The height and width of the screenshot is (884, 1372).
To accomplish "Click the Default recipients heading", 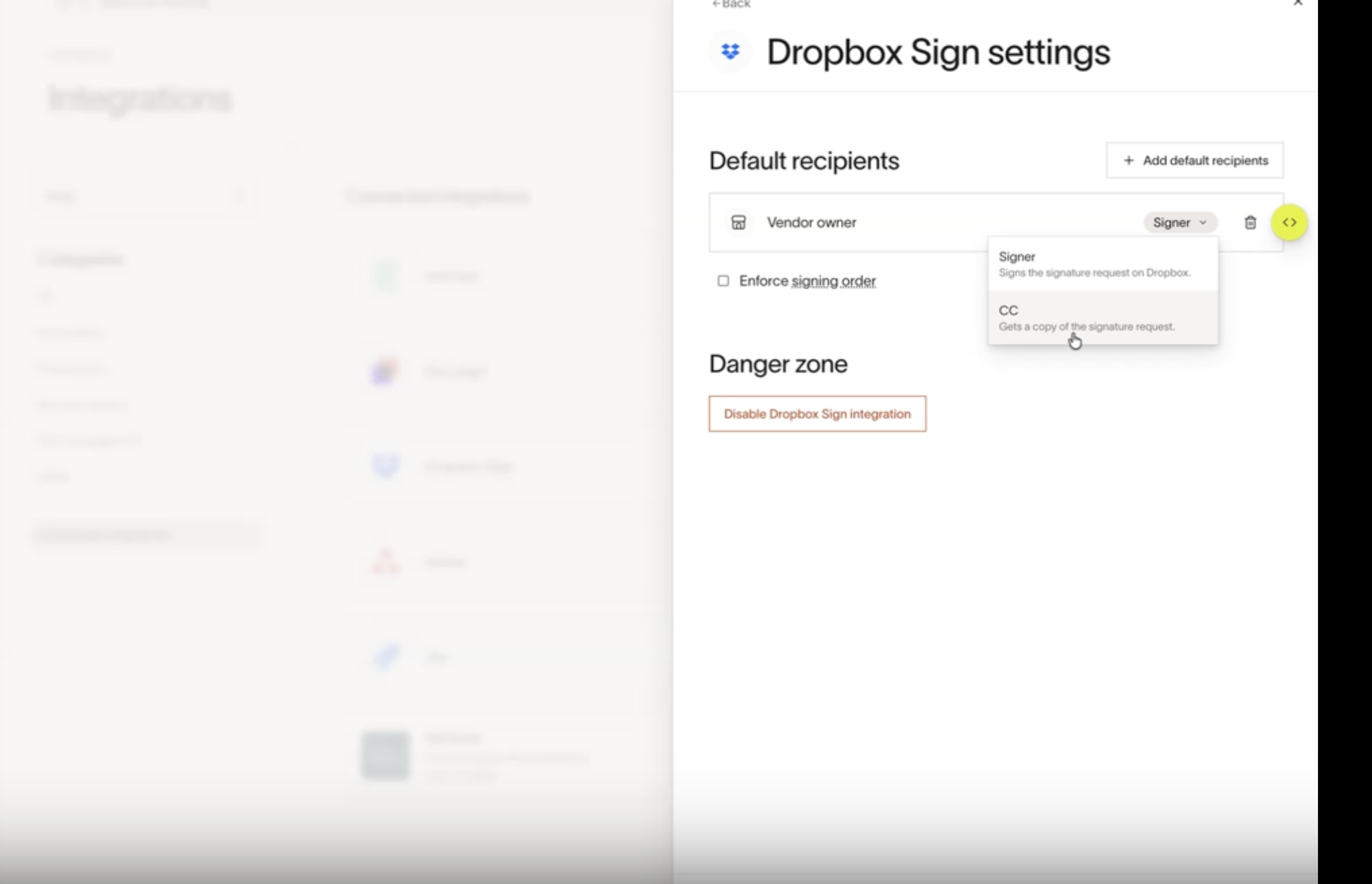I will 803,161.
